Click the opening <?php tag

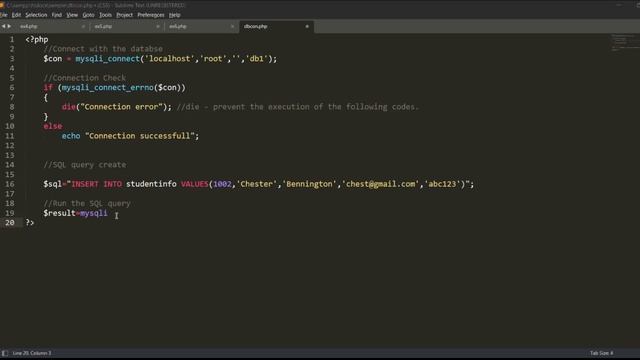click(37, 40)
